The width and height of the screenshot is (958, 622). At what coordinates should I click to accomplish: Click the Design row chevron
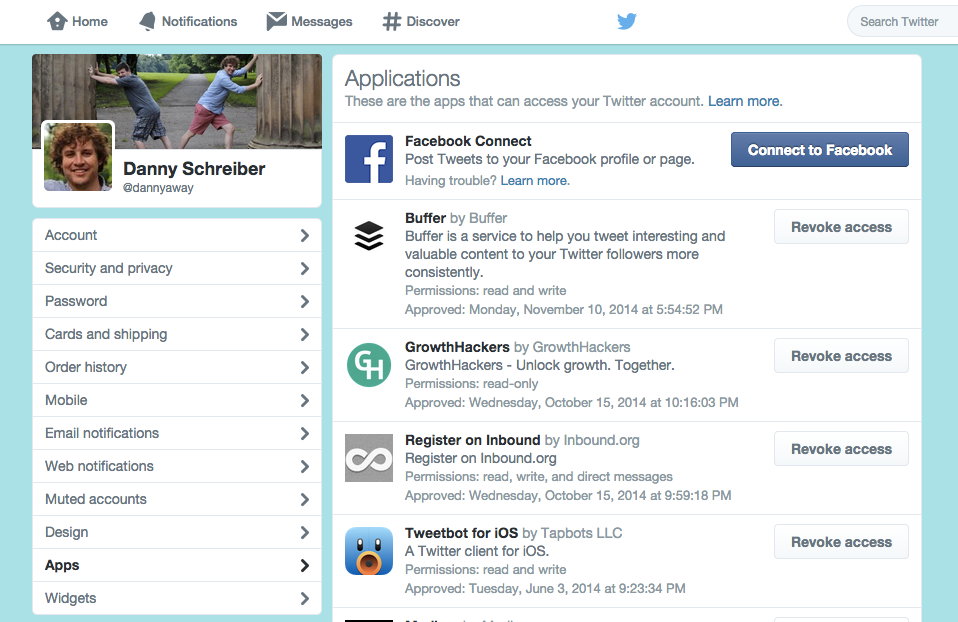(x=305, y=532)
